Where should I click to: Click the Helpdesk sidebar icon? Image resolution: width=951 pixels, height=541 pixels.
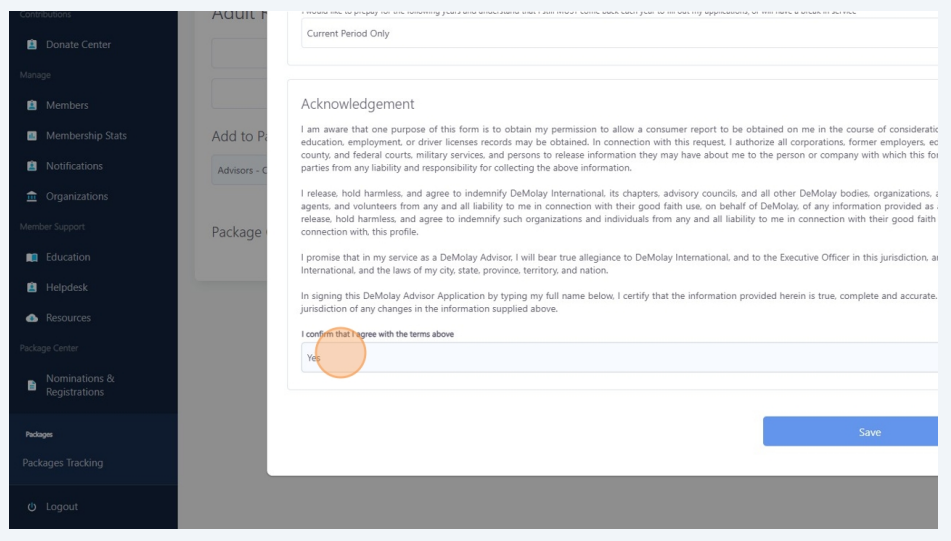click(32, 287)
